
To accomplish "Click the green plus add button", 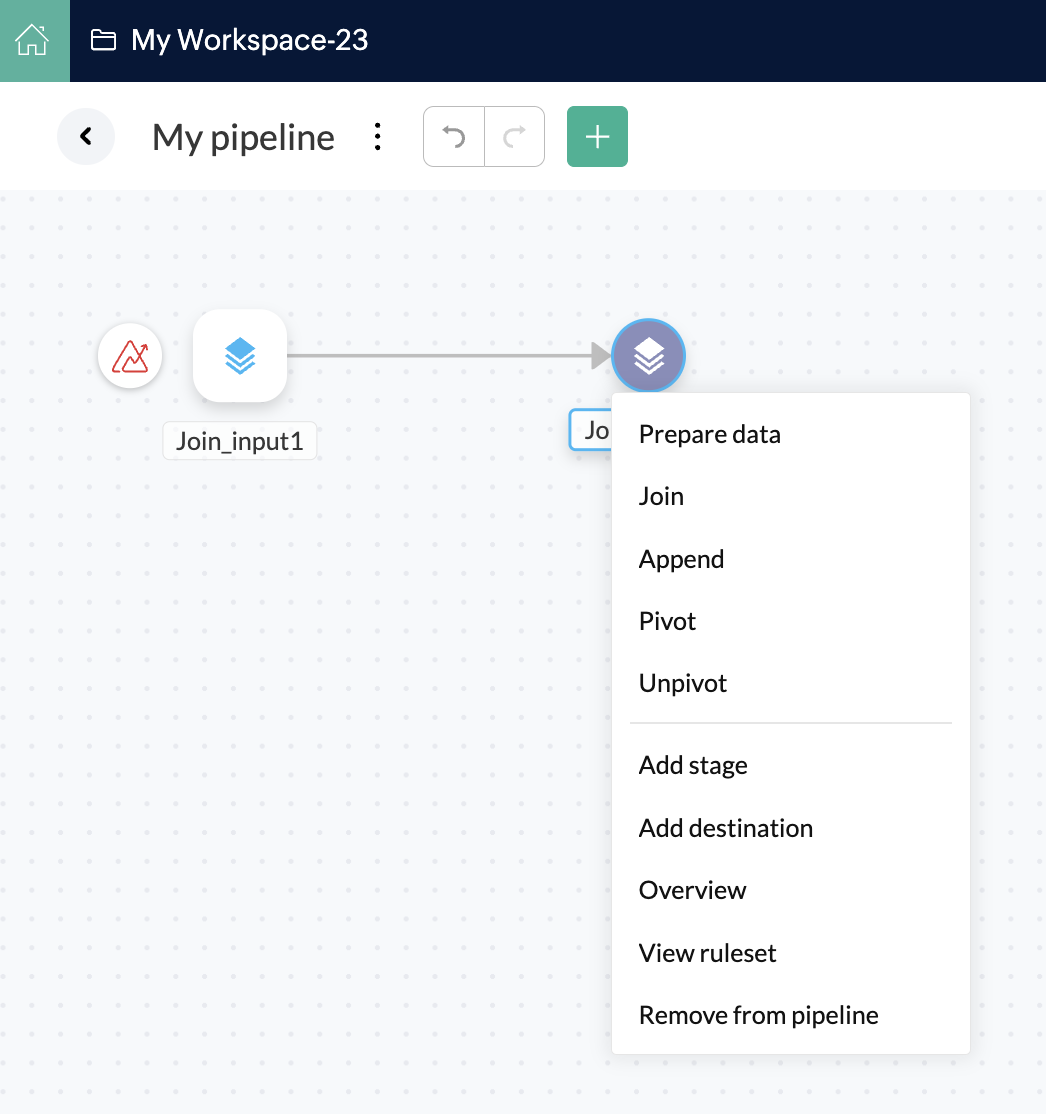I will tap(597, 136).
